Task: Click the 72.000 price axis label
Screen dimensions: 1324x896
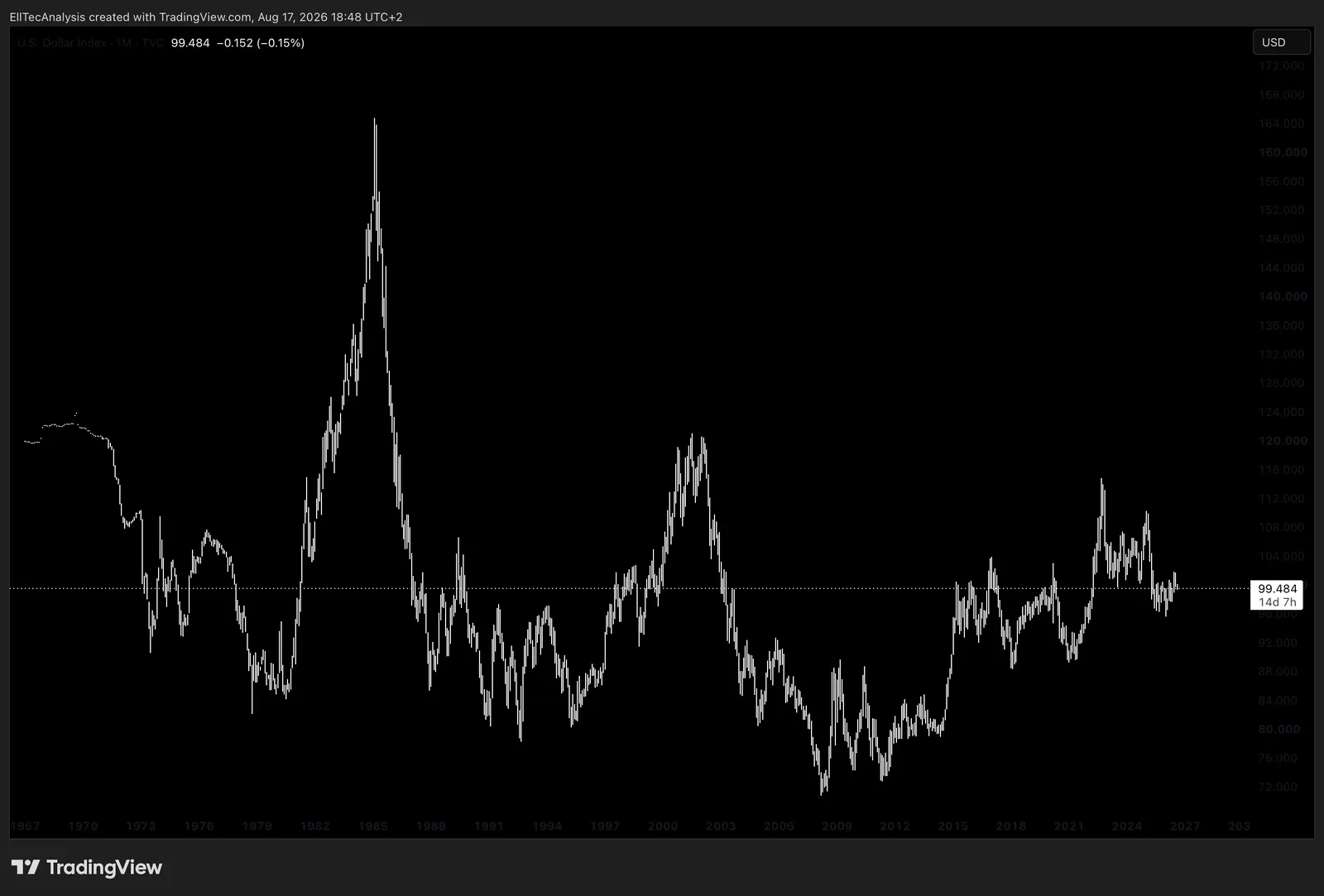Action: click(x=1278, y=787)
